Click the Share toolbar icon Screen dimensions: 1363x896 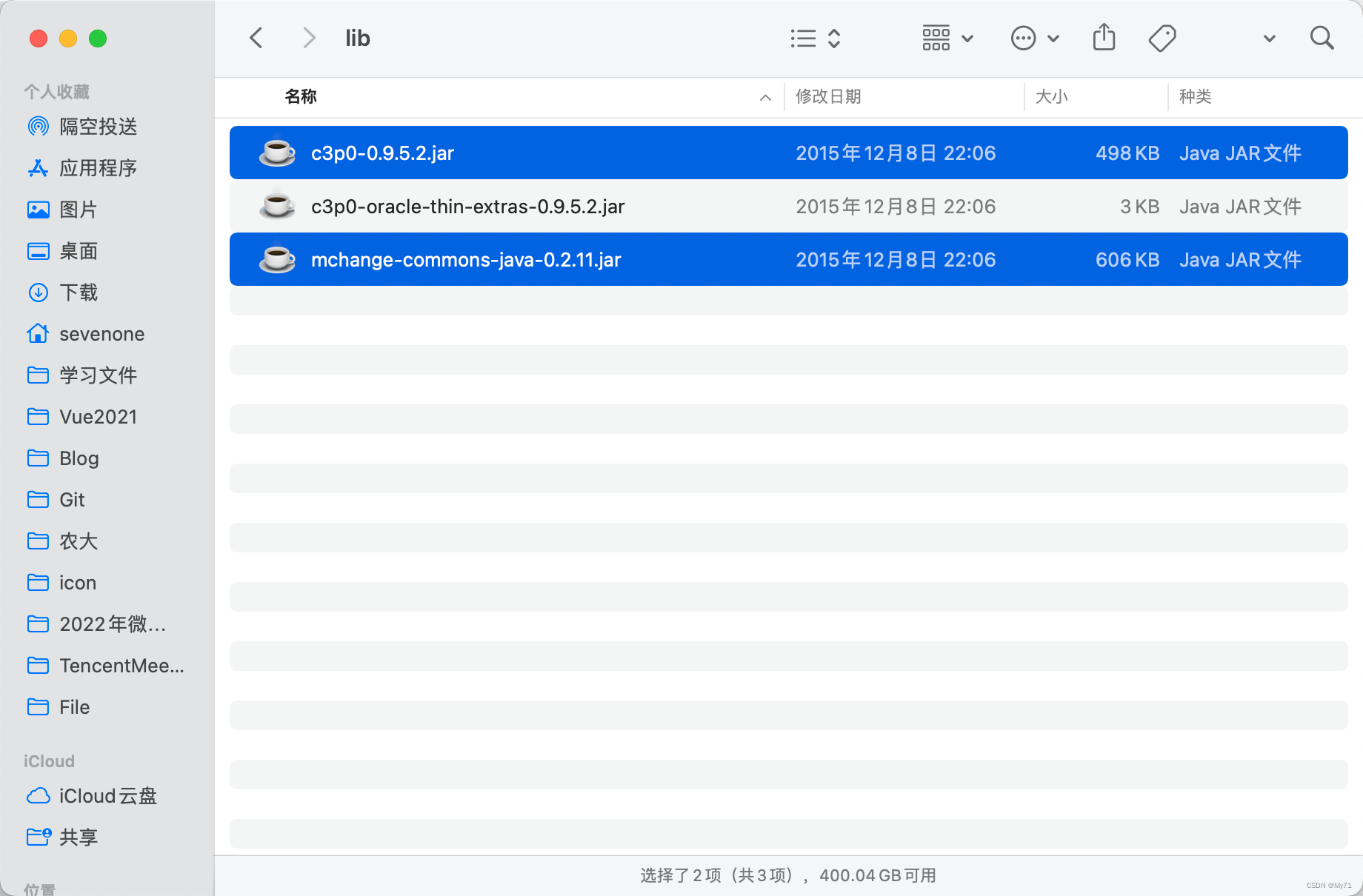(x=1104, y=37)
